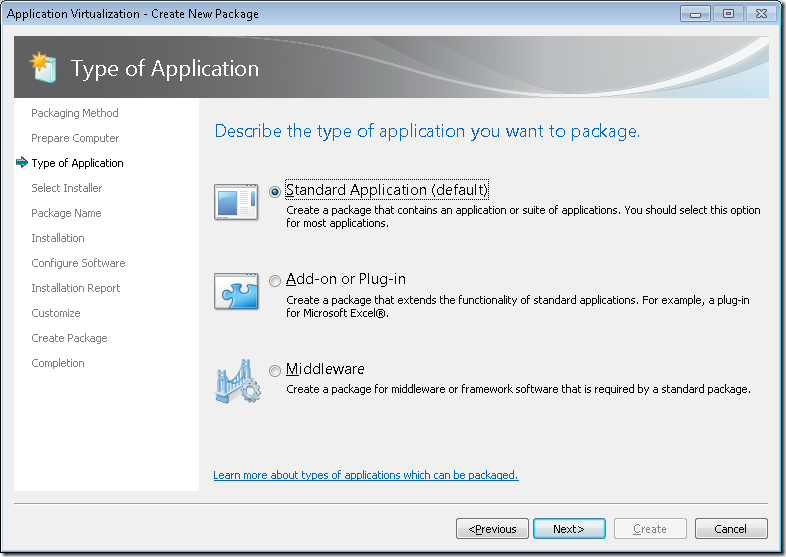
Task: Open Configure Software step
Action: (78, 263)
